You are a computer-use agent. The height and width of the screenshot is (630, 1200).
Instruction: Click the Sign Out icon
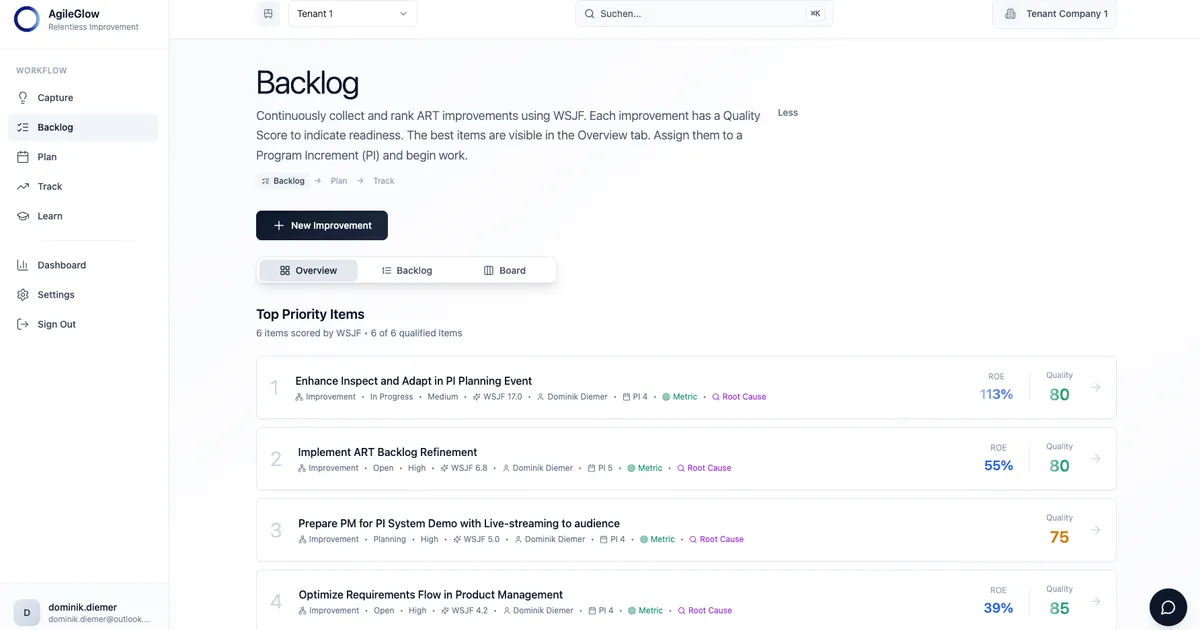click(23, 324)
